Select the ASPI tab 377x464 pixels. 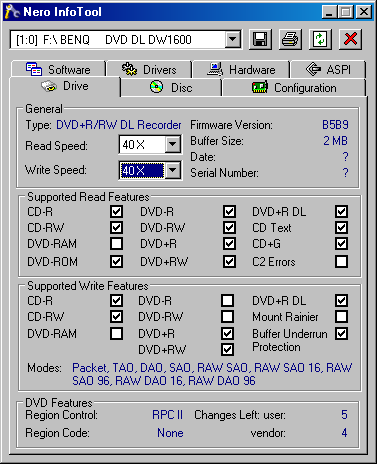(x=328, y=69)
